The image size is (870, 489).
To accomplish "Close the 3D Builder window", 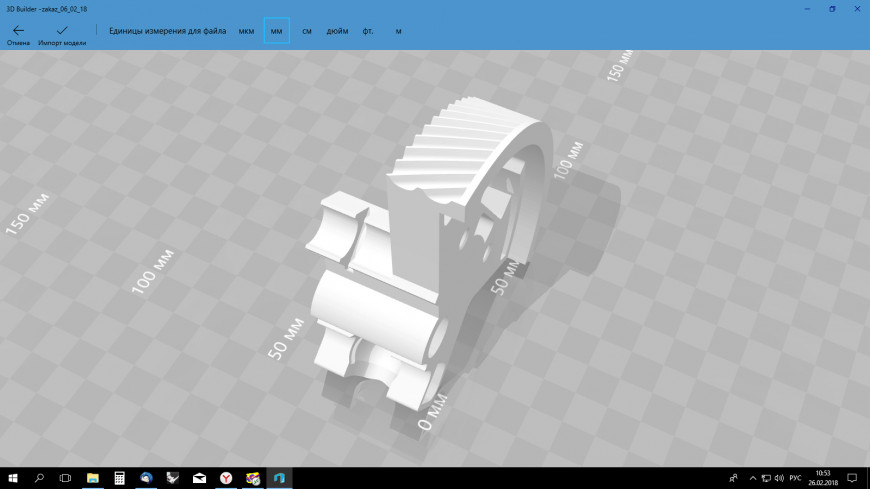I will tap(857, 9).
